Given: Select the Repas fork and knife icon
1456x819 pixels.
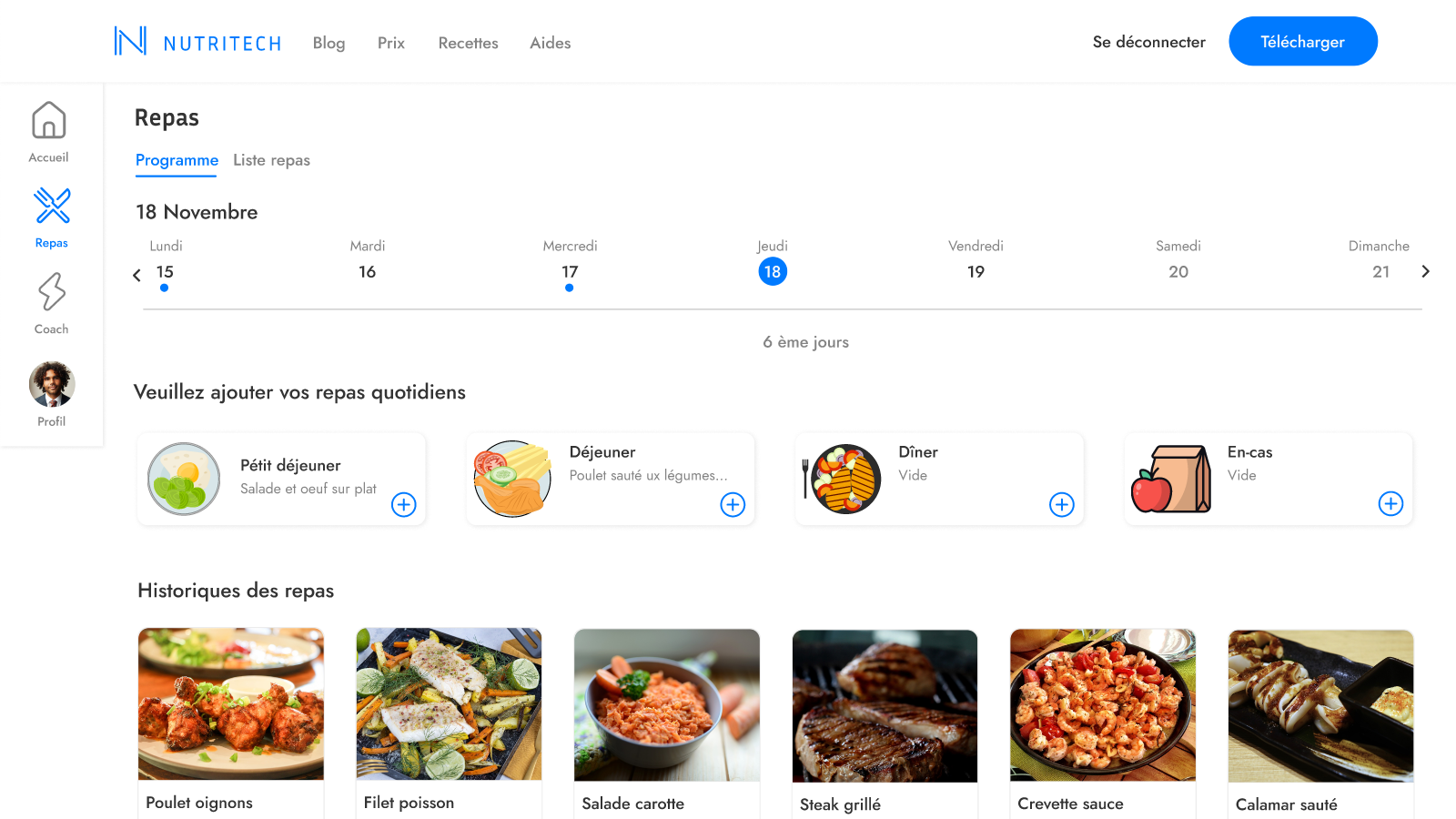Looking at the screenshot, I should pyautogui.click(x=52, y=206).
